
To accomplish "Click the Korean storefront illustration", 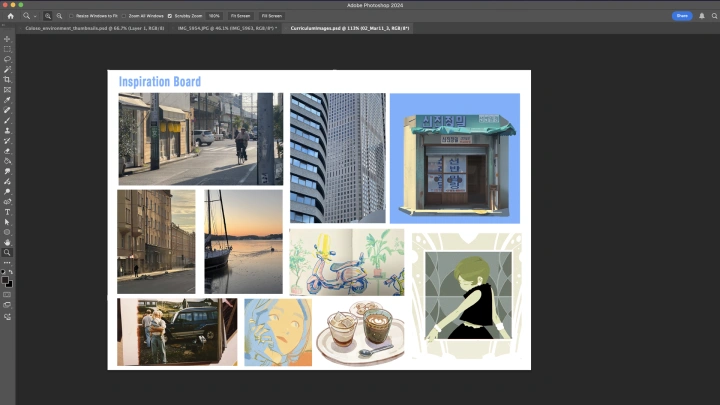I will [x=455, y=158].
